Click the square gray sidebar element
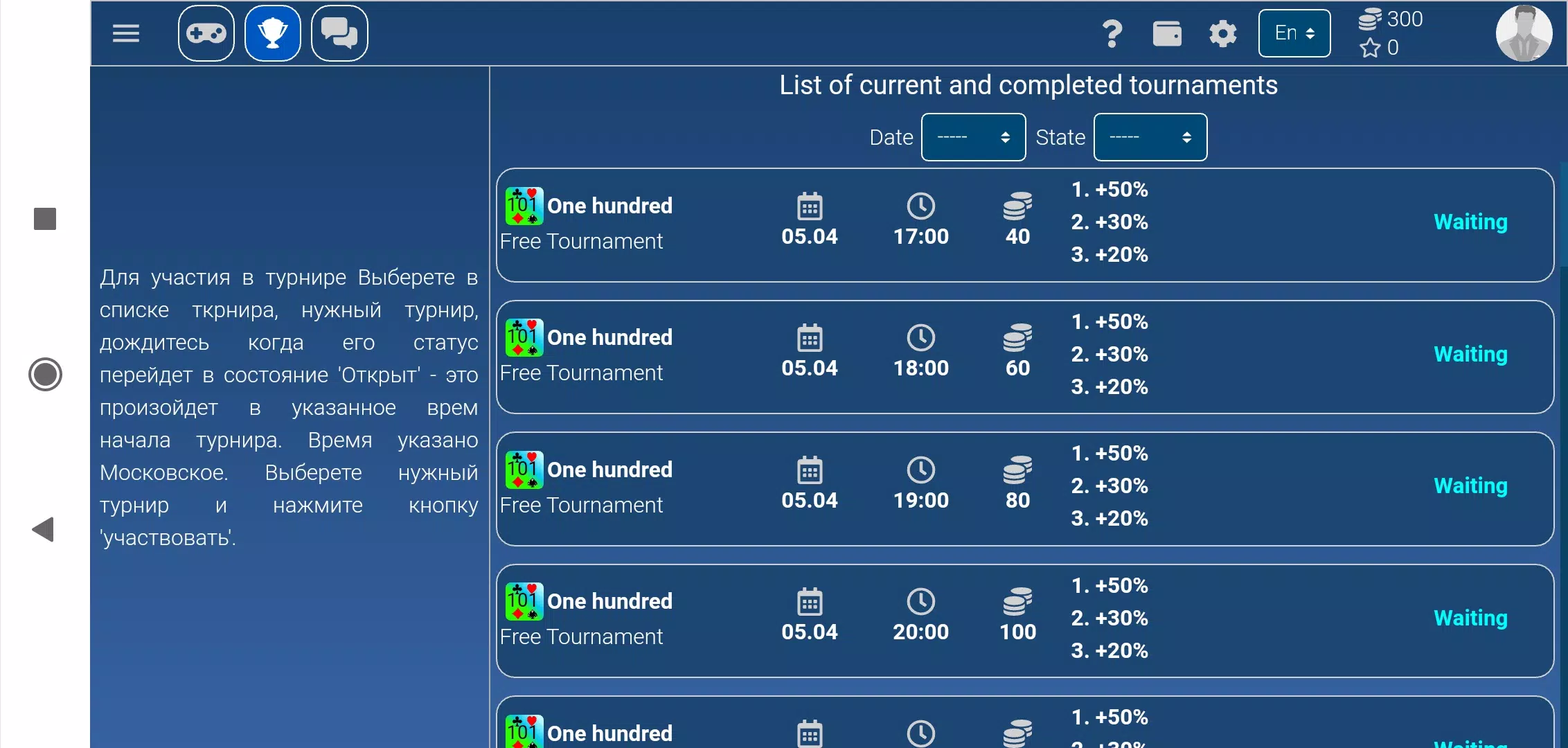1568x748 pixels. 45,218
